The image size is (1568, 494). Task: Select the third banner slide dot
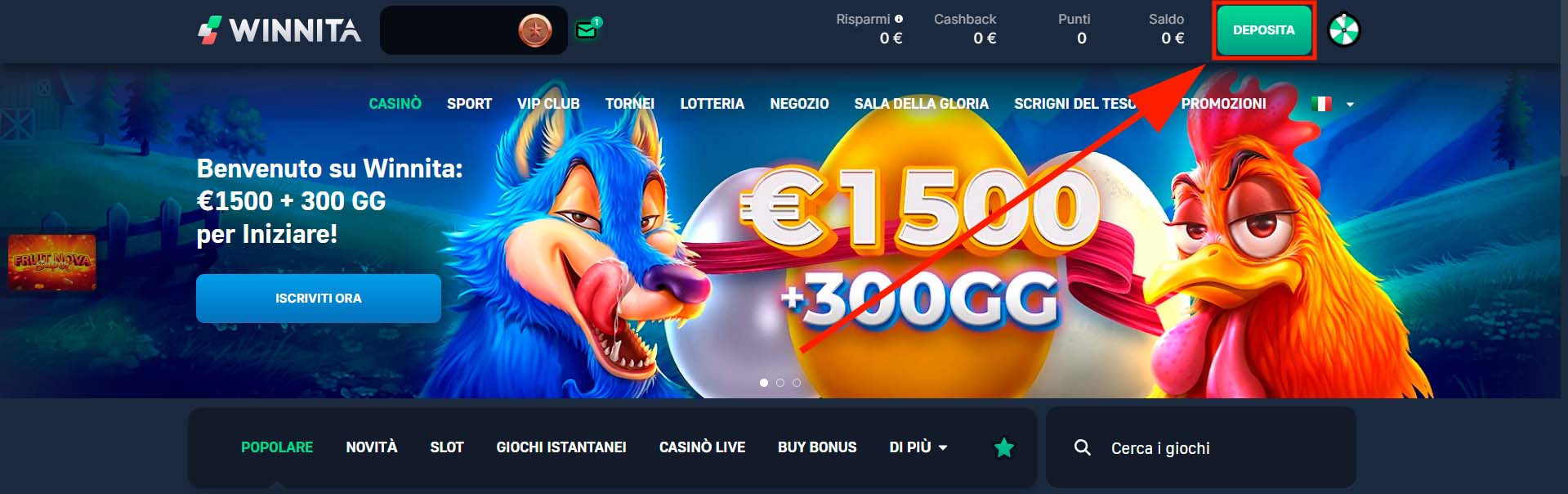pos(797,383)
